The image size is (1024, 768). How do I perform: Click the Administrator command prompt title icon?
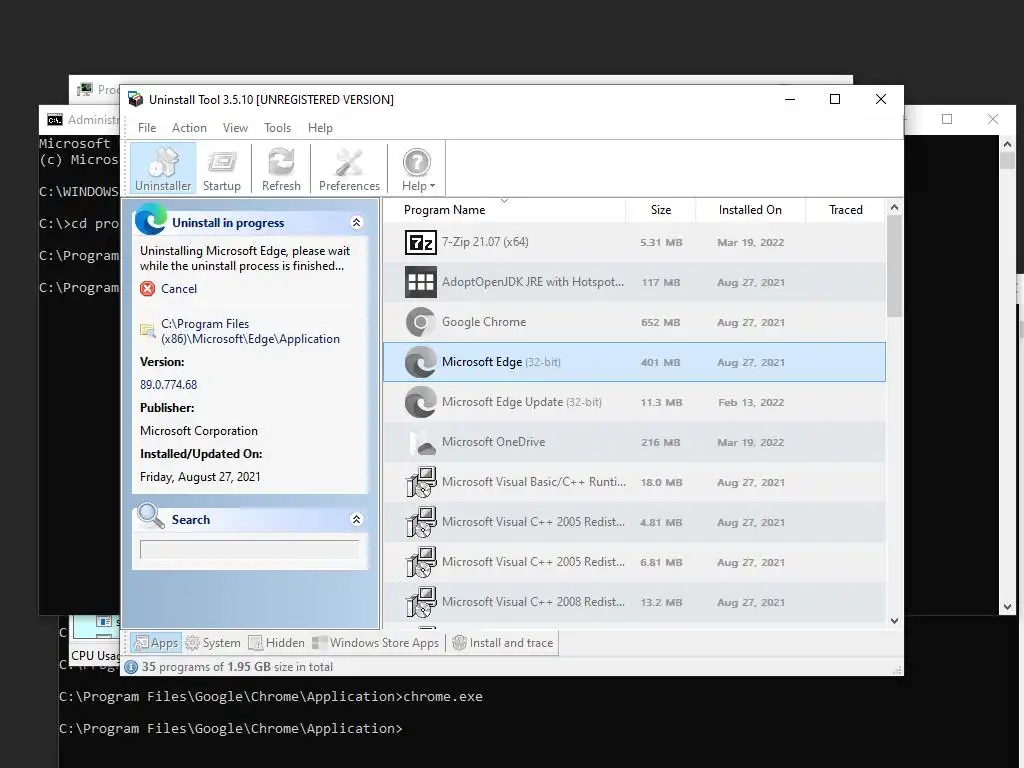[x=55, y=120]
